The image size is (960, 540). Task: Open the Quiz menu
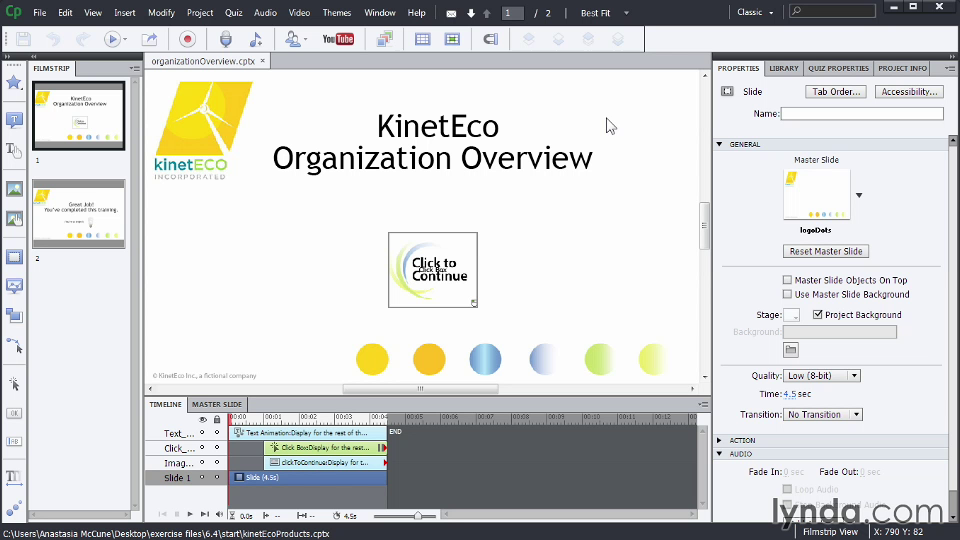pos(233,12)
